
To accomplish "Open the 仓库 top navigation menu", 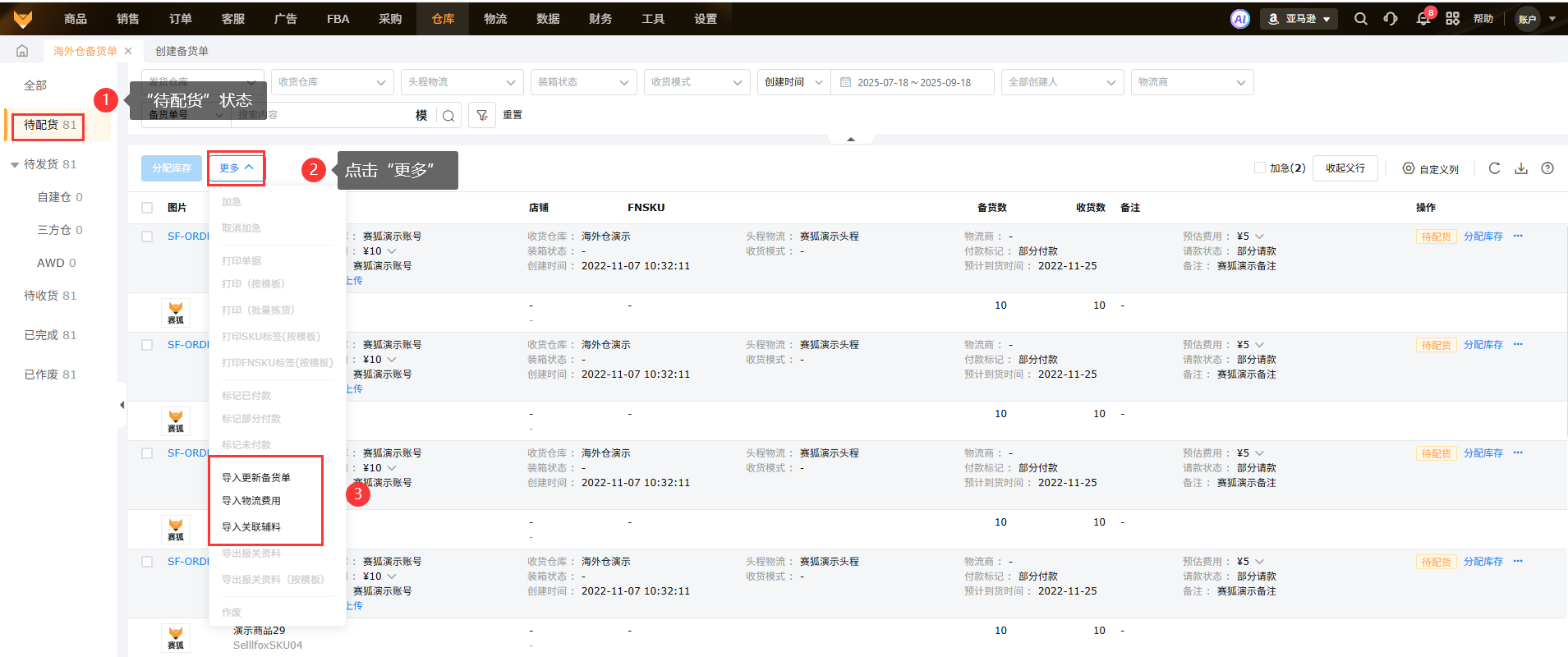I will tap(443, 19).
